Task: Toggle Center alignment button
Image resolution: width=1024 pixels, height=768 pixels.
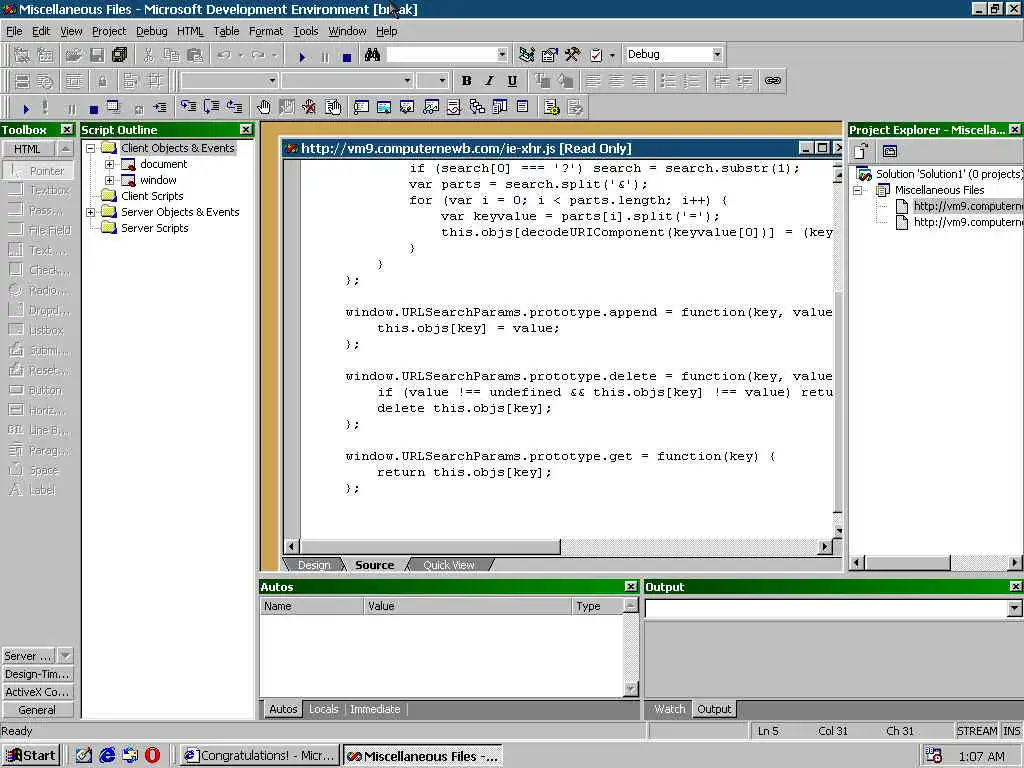Action: pos(616,80)
